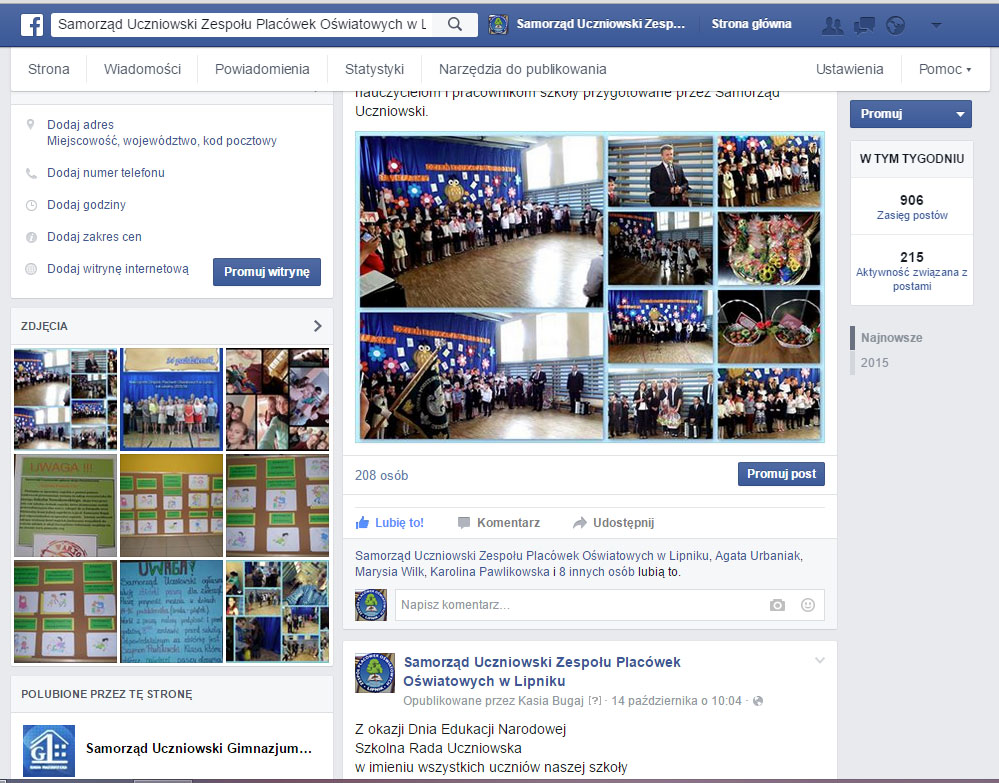Open emoji picker in comment box
Screen dimensions: 999x783
[x=808, y=605]
